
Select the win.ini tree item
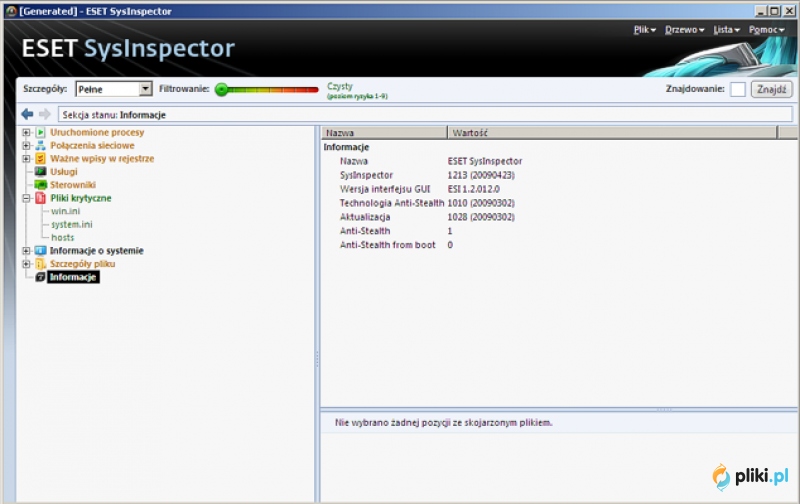[65, 211]
